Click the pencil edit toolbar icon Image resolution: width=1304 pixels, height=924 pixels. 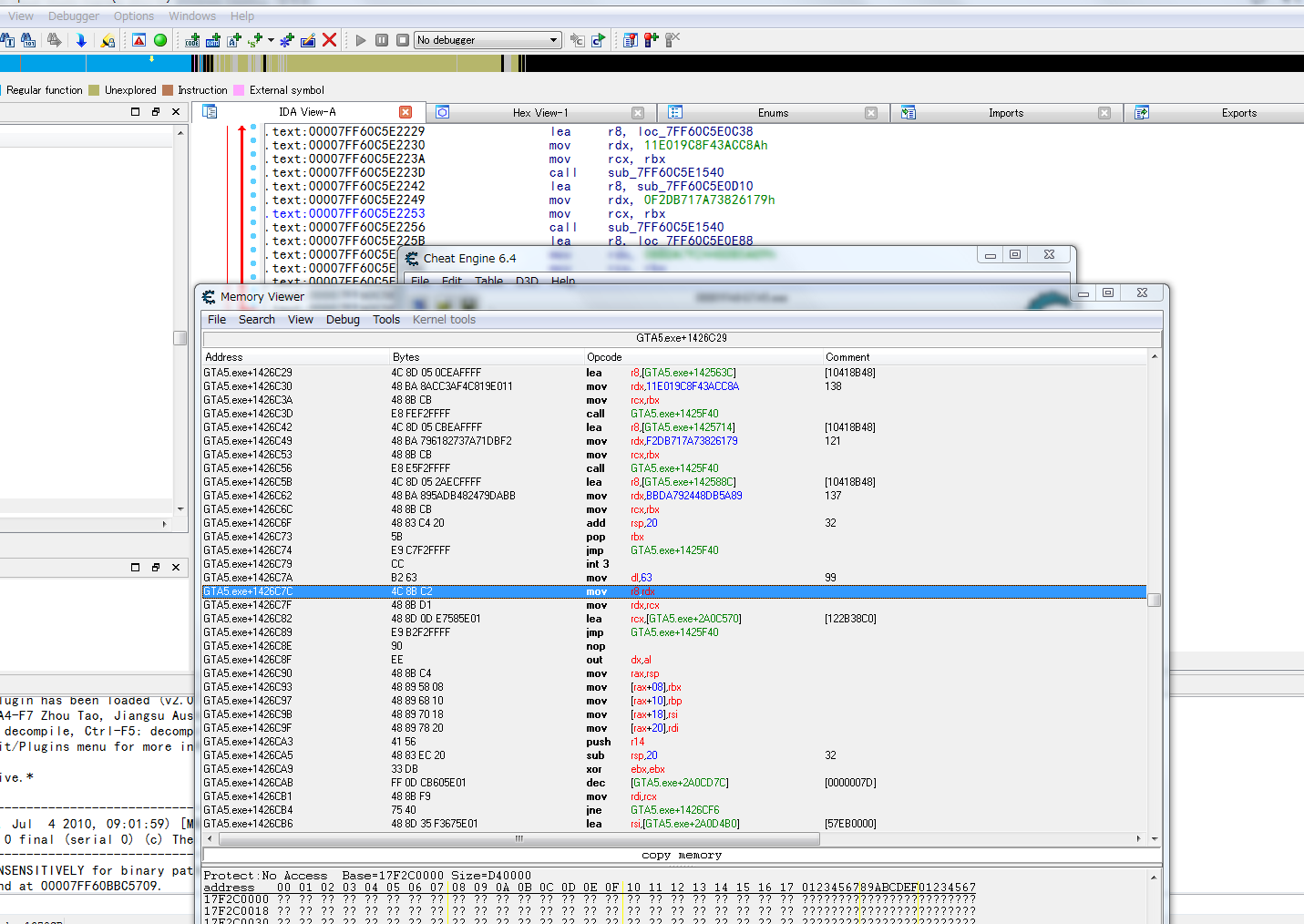pyautogui.click(x=308, y=40)
